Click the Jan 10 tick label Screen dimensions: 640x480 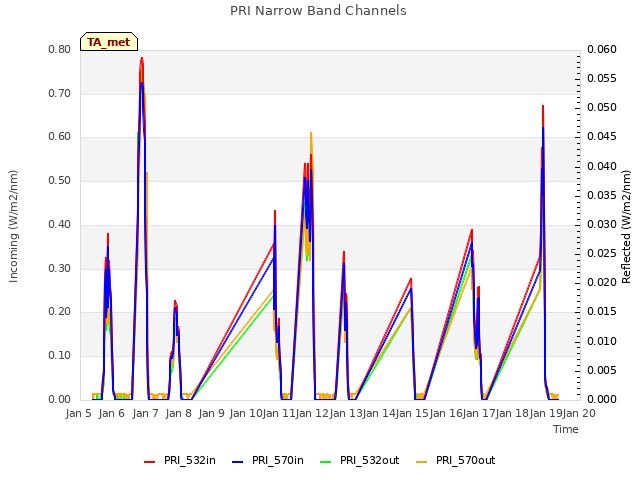coord(246,413)
